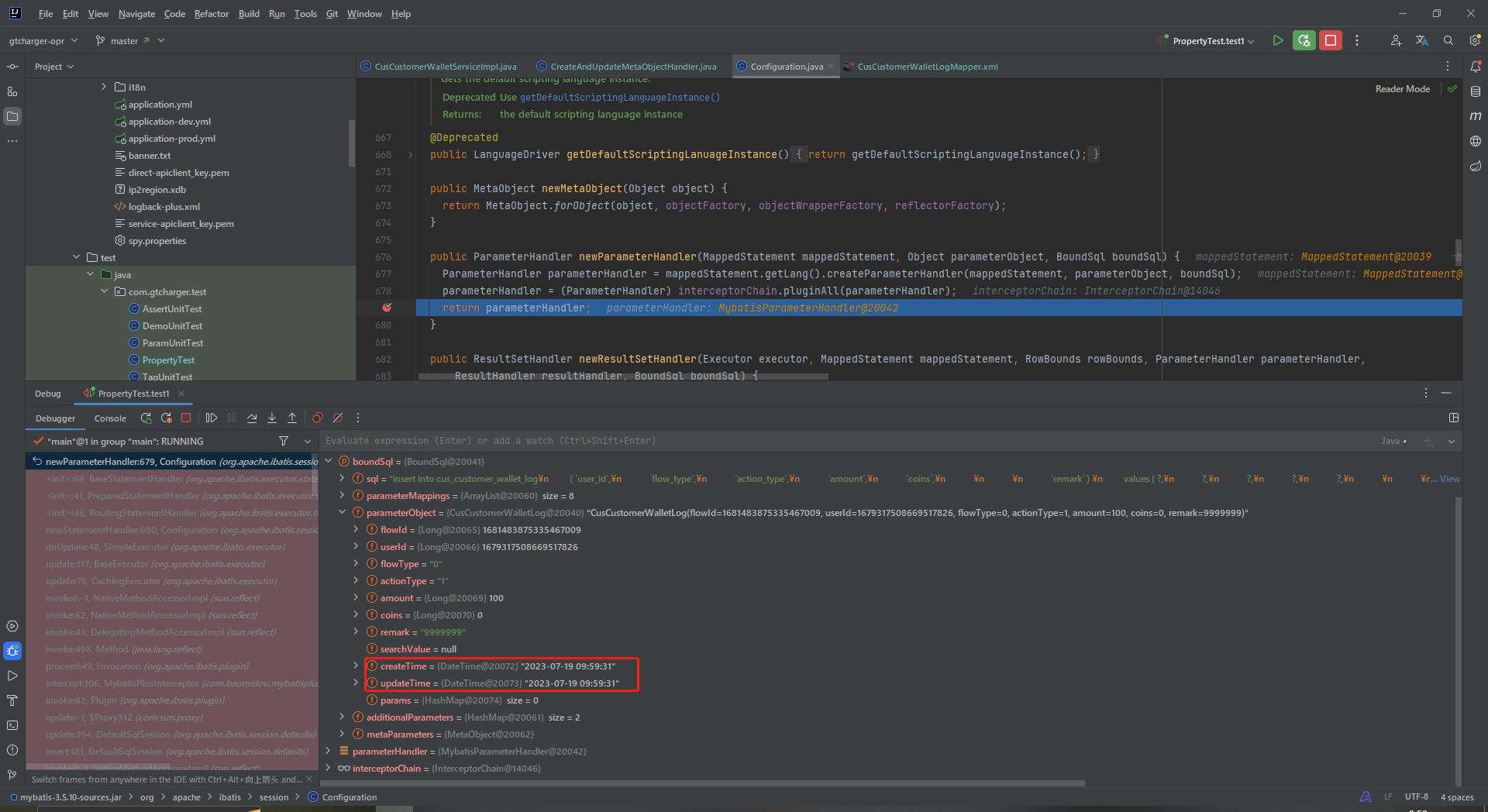Viewport: 1488px width, 812px height.
Task: Open the Refactor menu
Action: (x=211, y=14)
